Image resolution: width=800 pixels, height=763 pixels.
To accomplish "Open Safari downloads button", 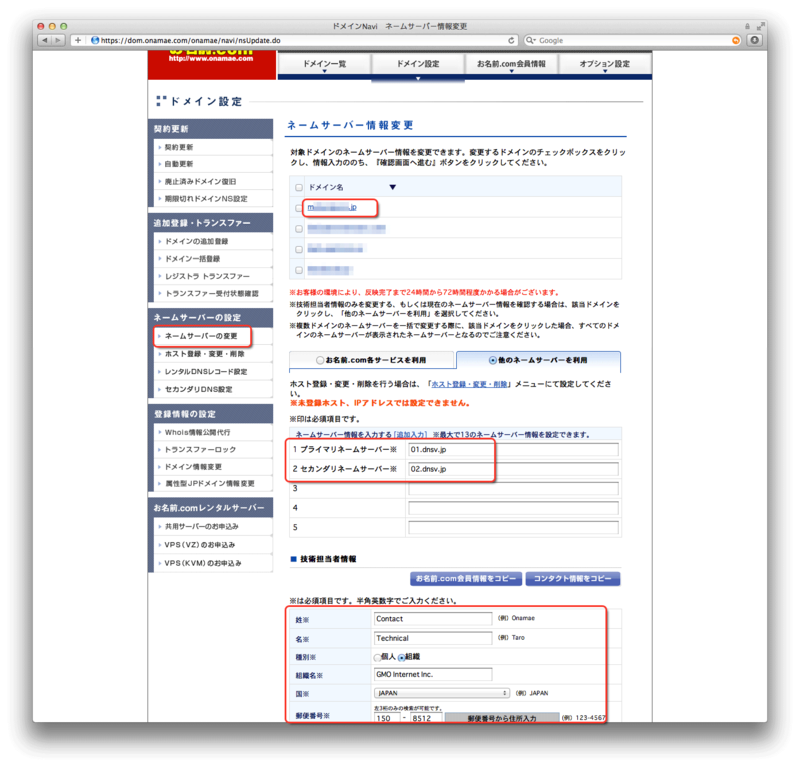I will click(754, 40).
